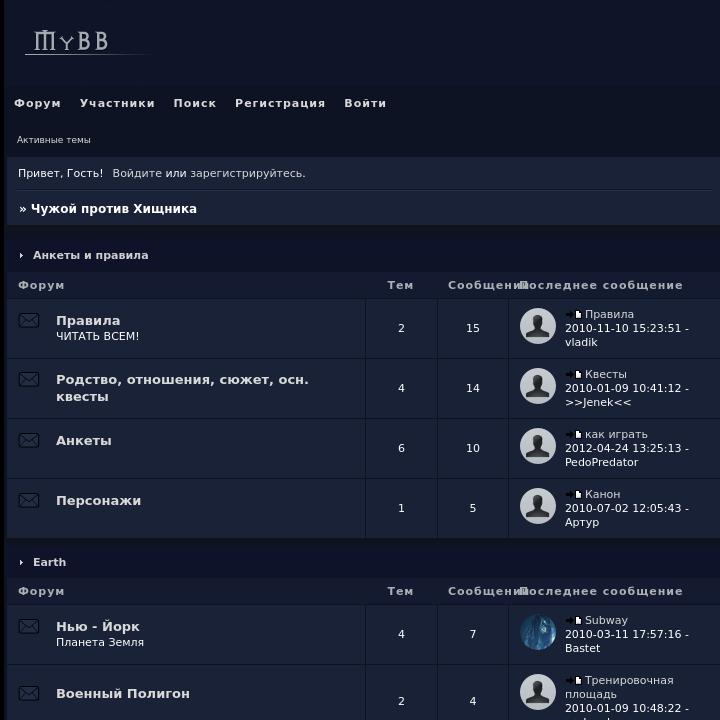Click envelope icon beside Военный Полигон forum
Viewport: 720px width, 720px height.
tap(29, 693)
